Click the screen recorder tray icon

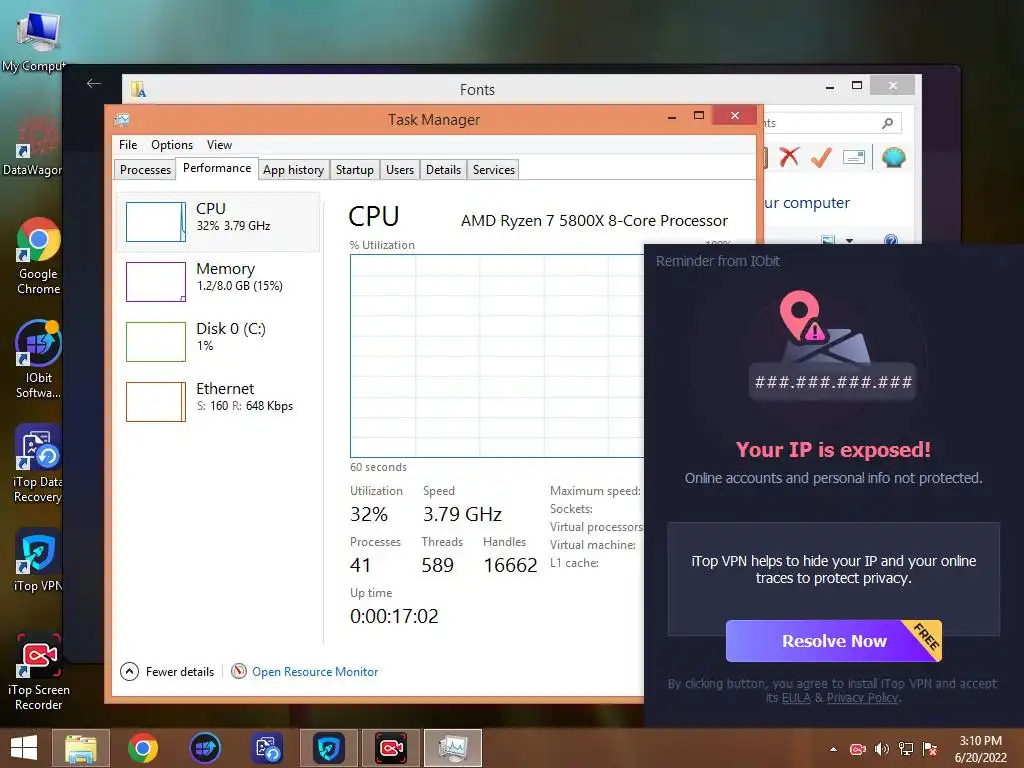(857, 749)
